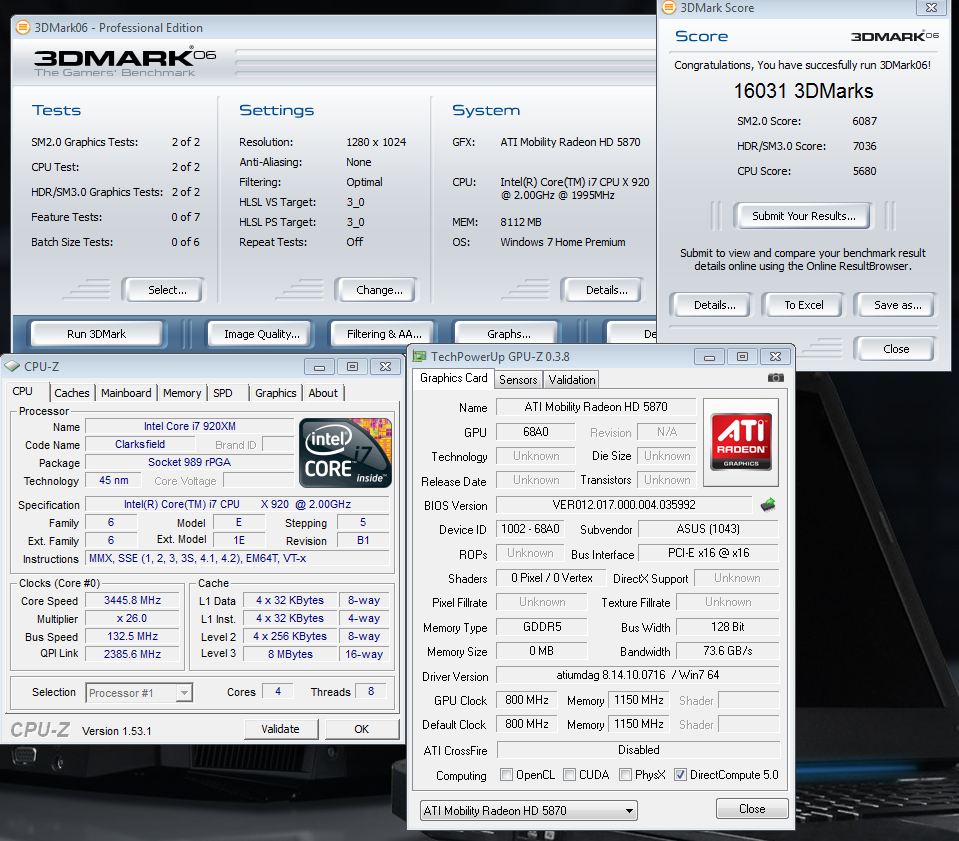Open the Processor #1 selection dropdown
The height and width of the screenshot is (841, 959).
[139, 693]
